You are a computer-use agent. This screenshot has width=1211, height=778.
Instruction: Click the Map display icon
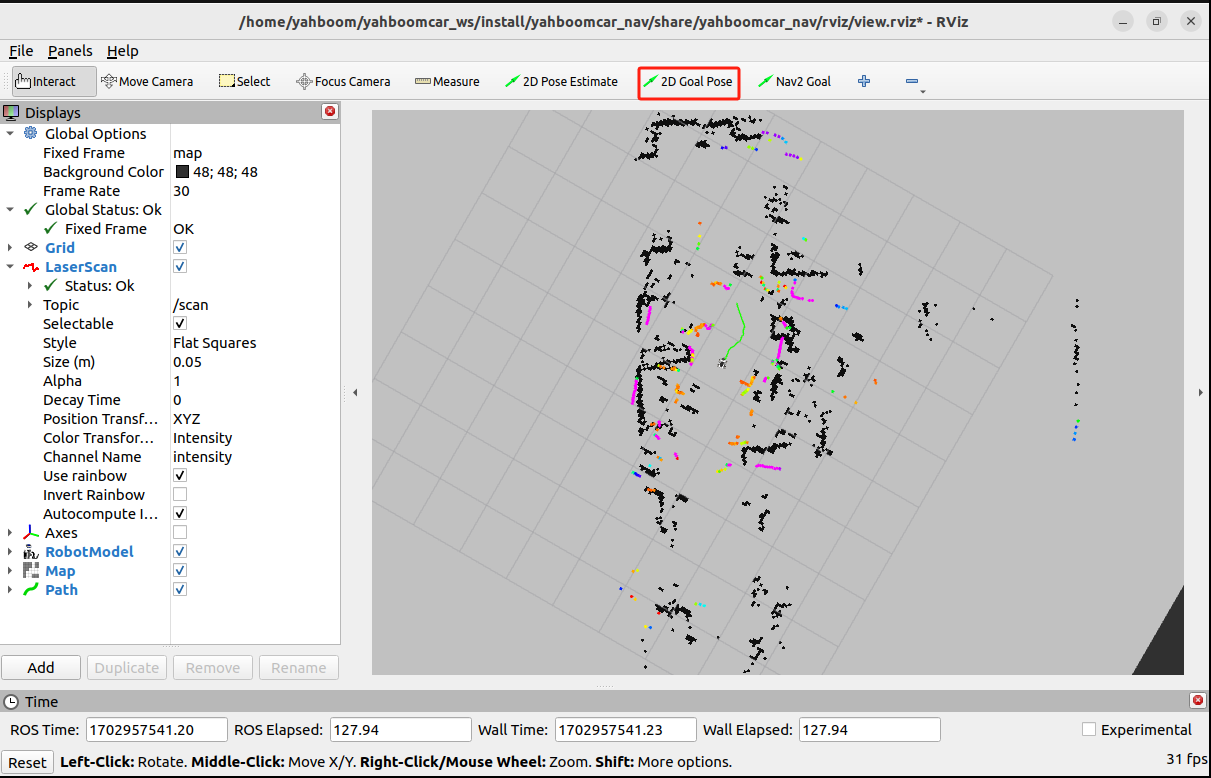(30, 571)
